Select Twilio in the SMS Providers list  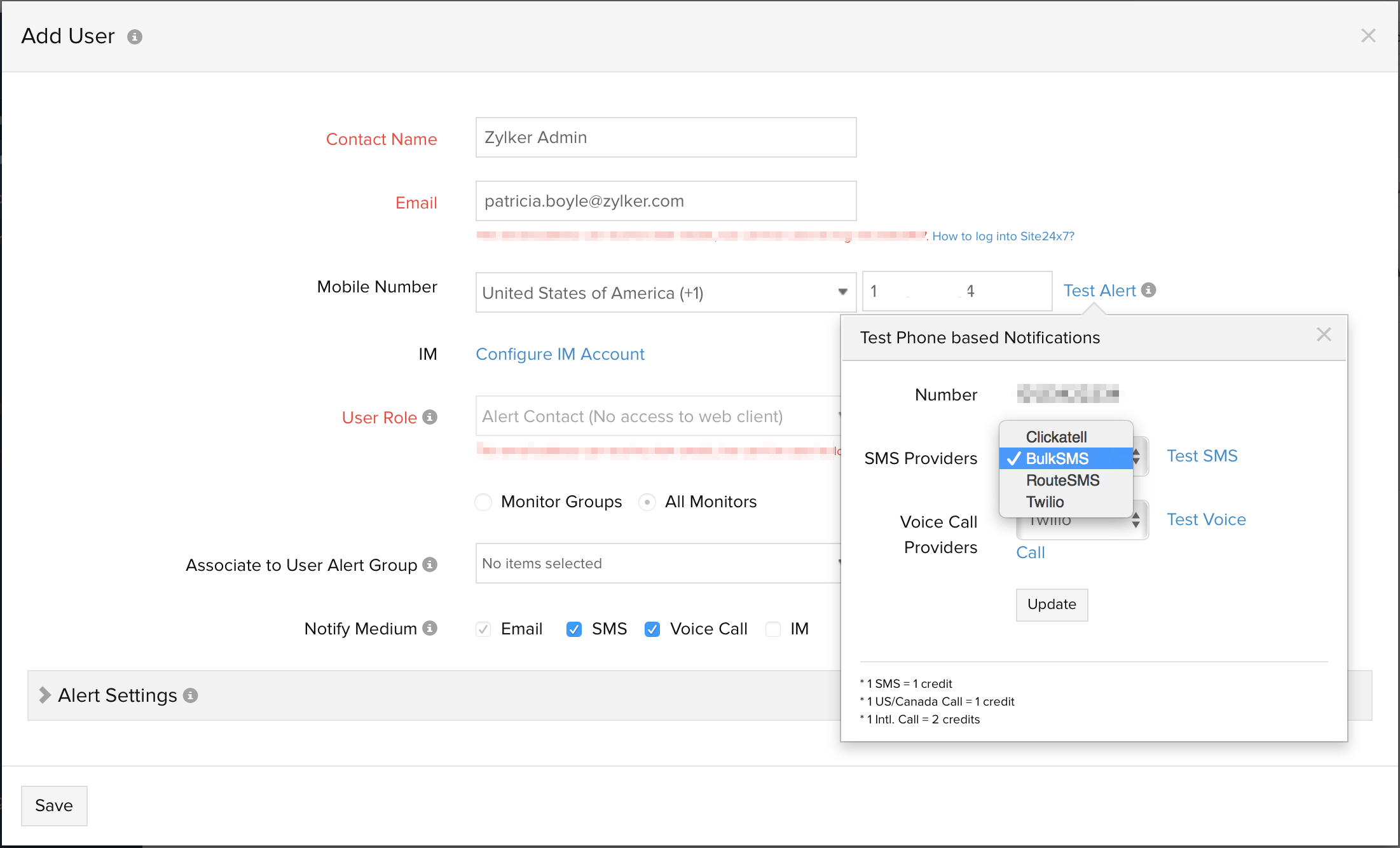point(1045,502)
